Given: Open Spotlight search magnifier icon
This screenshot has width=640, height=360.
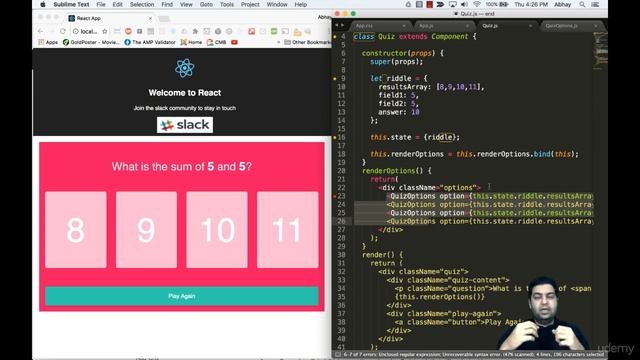Looking at the screenshot, I should click(x=582, y=4).
